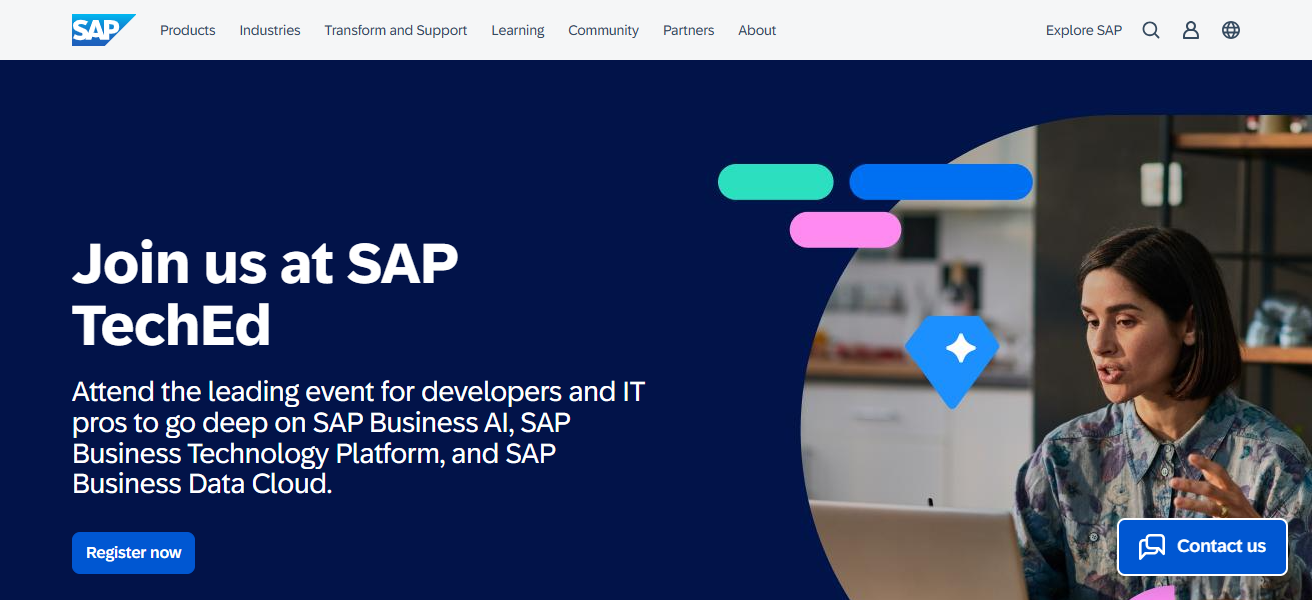Open the Industries menu
The width and height of the screenshot is (1312, 600).
[x=269, y=30]
